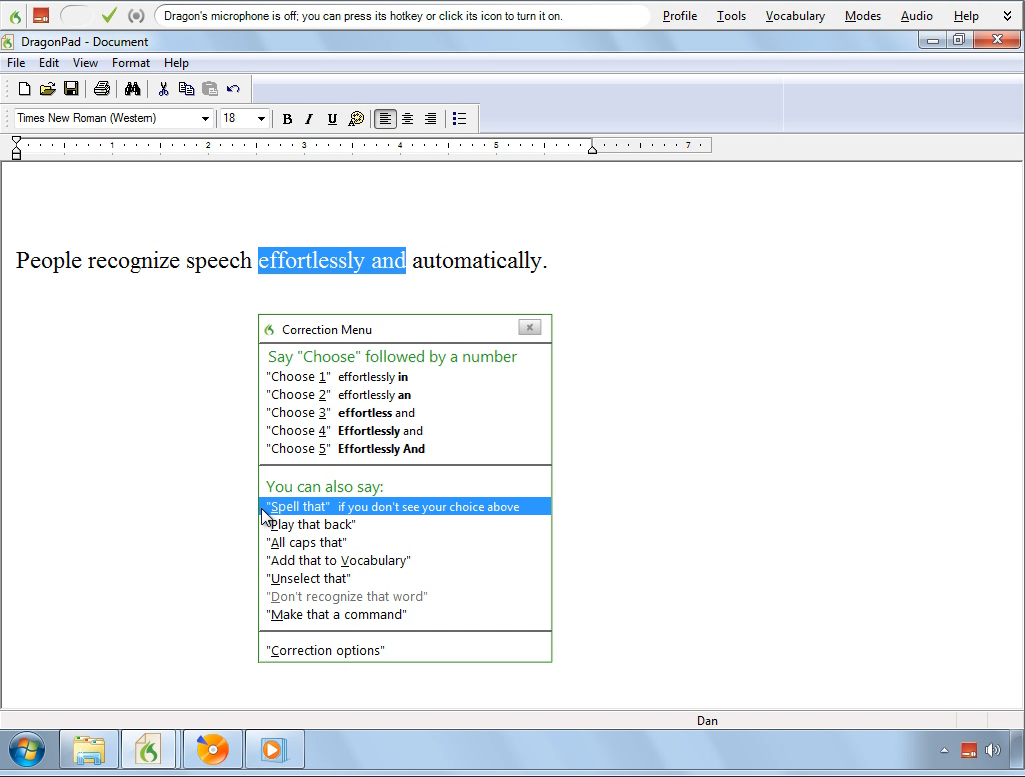
Task: Click the Paste clipboard icon
Action: pyautogui.click(x=210, y=88)
